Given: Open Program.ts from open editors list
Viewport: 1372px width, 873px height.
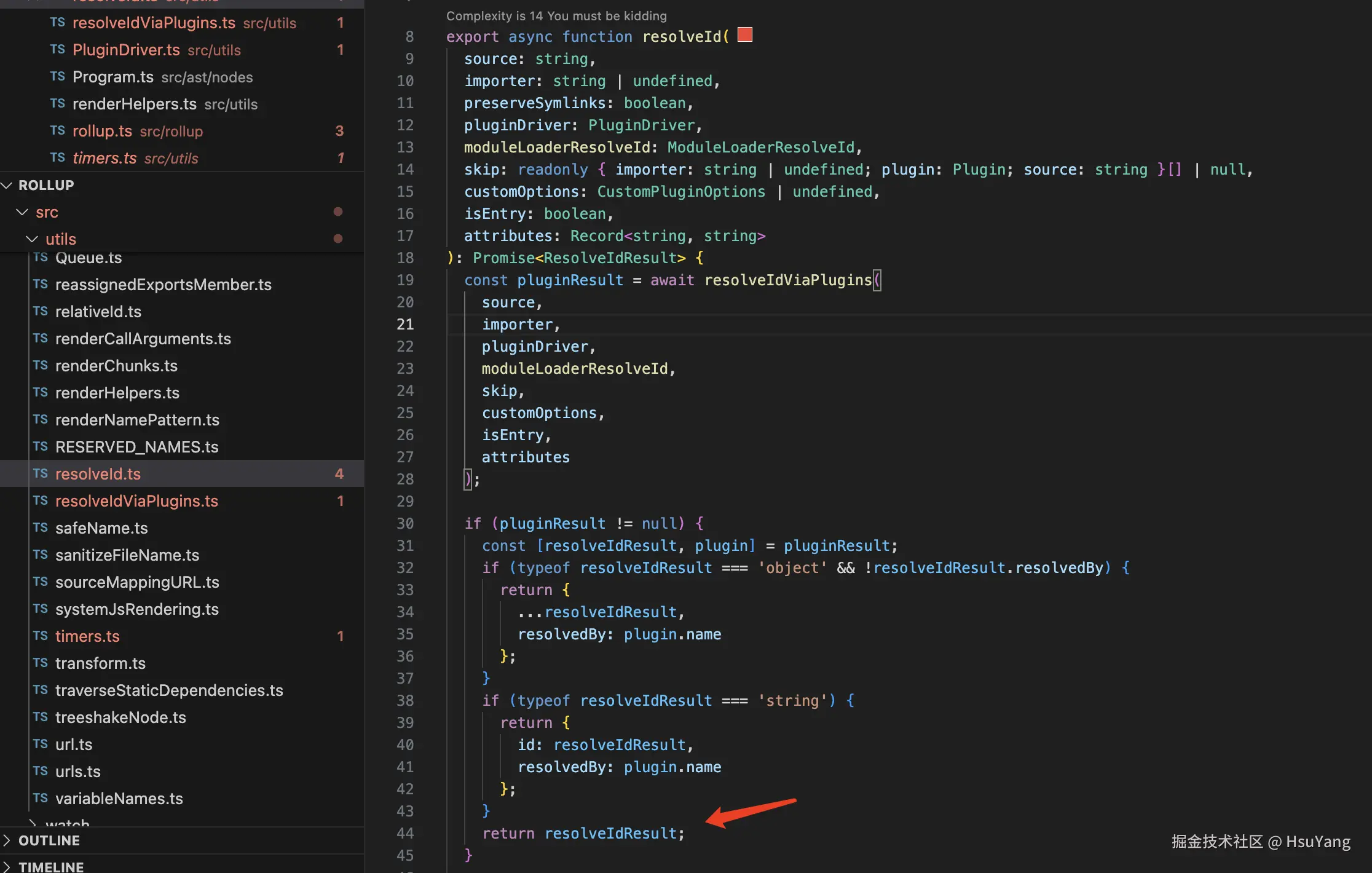Looking at the screenshot, I should [113, 77].
